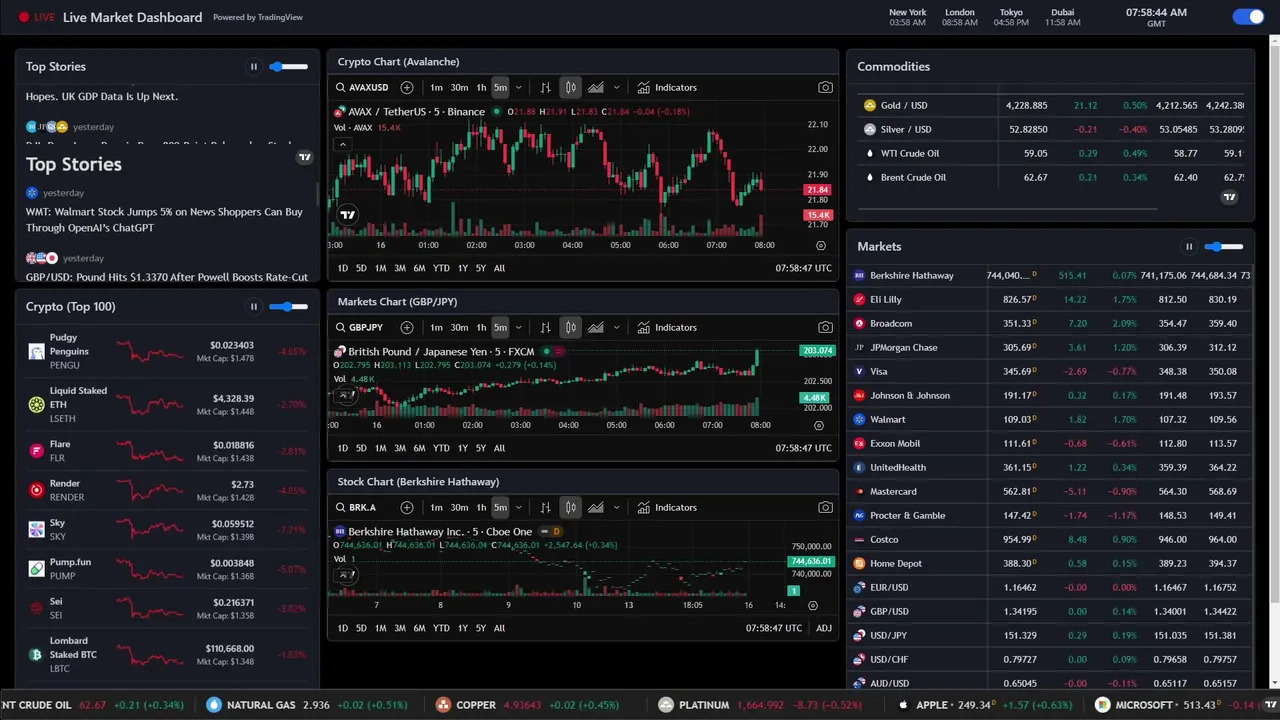Open chart style dropdown in Avalanche chart
This screenshot has height=720, width=1280.
coord(616,87)
